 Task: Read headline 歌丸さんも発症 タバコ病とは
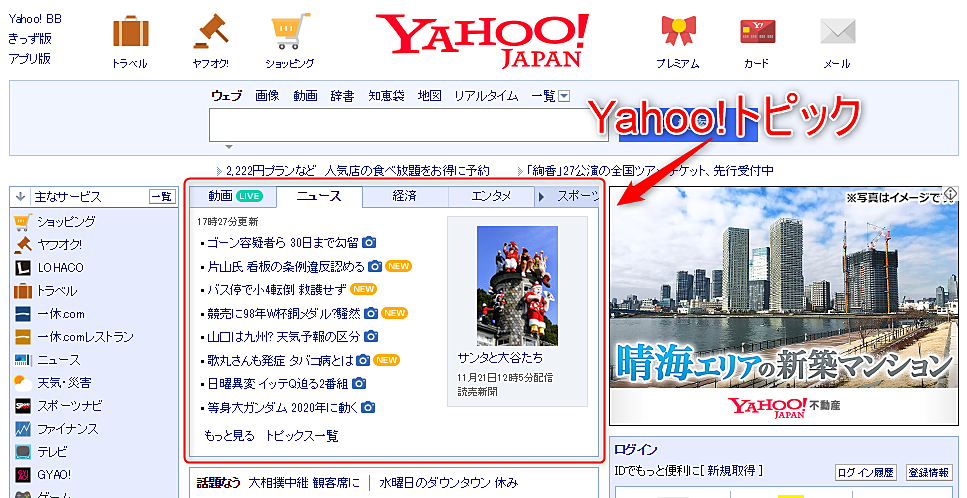pyautogui.click(x=281, y=361)
